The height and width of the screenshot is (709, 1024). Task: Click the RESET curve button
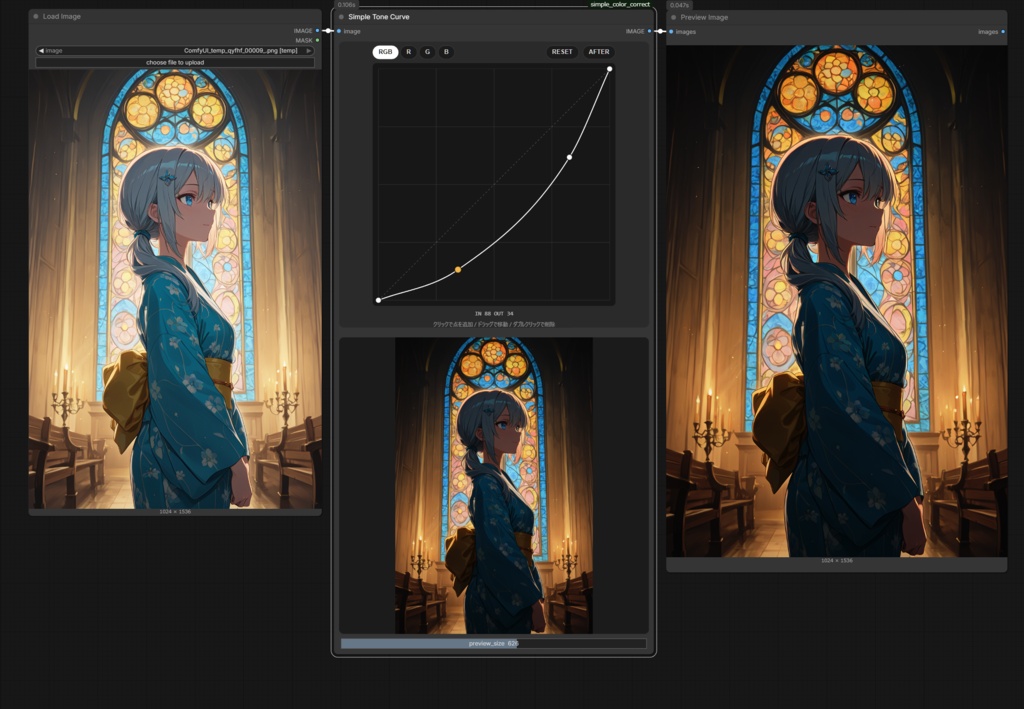(x=562, y=52)
